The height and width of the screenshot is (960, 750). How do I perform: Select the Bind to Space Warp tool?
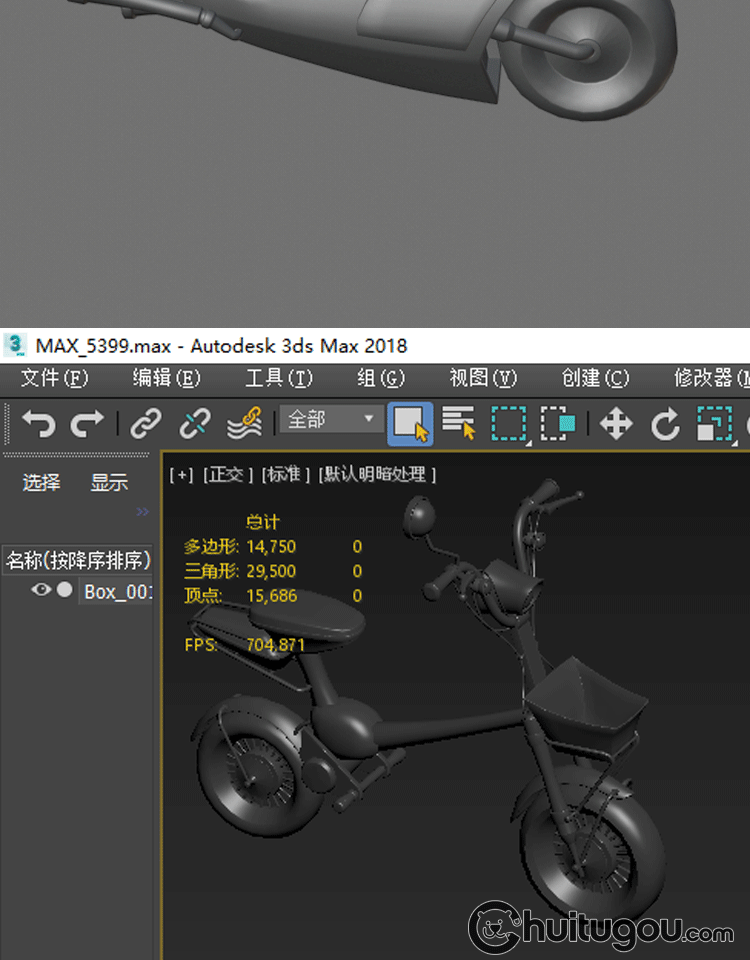pos(244,424)
